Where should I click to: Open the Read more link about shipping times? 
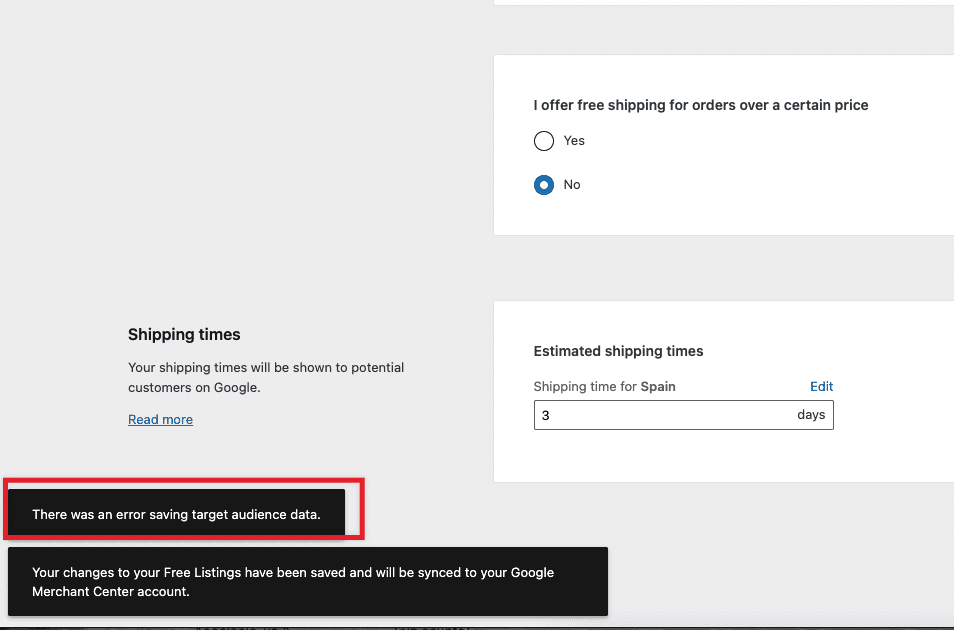tap(160, 419)
